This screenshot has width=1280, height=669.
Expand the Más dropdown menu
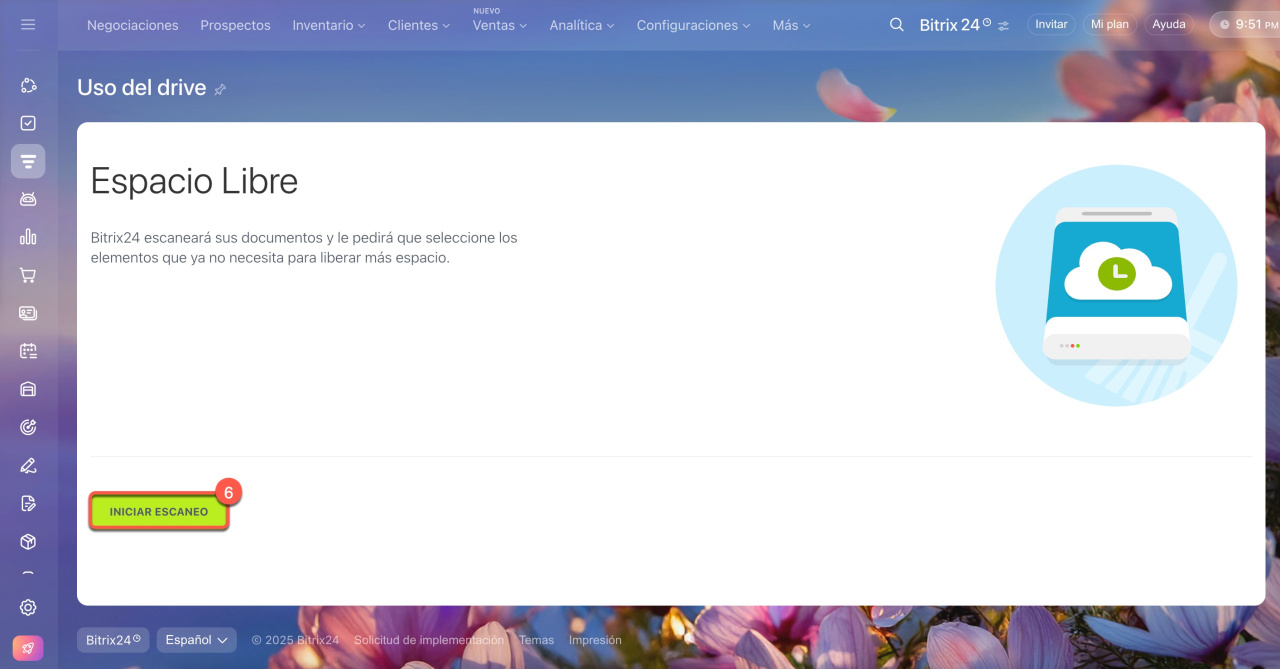[x=791, y=25]
